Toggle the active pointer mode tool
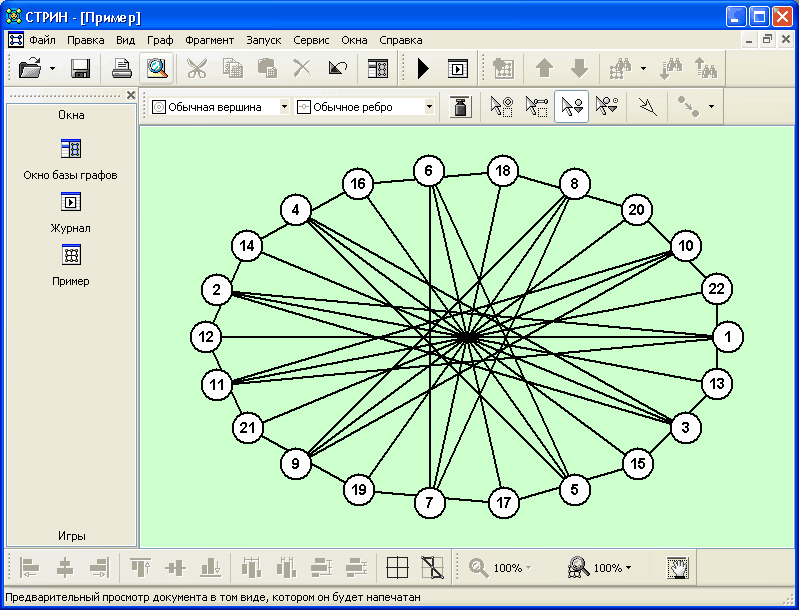 coord(571,107)
